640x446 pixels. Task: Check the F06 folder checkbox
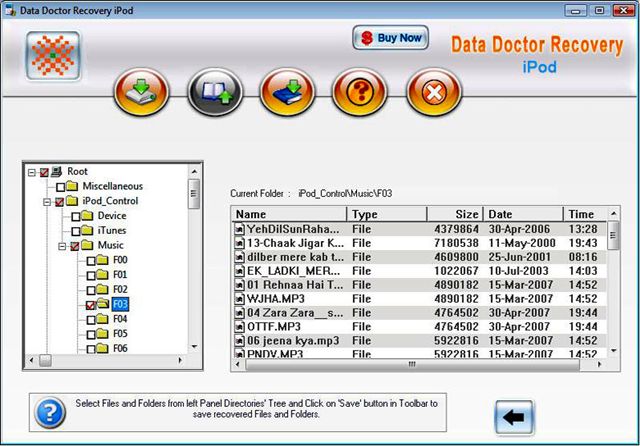[x=91, y=349]
